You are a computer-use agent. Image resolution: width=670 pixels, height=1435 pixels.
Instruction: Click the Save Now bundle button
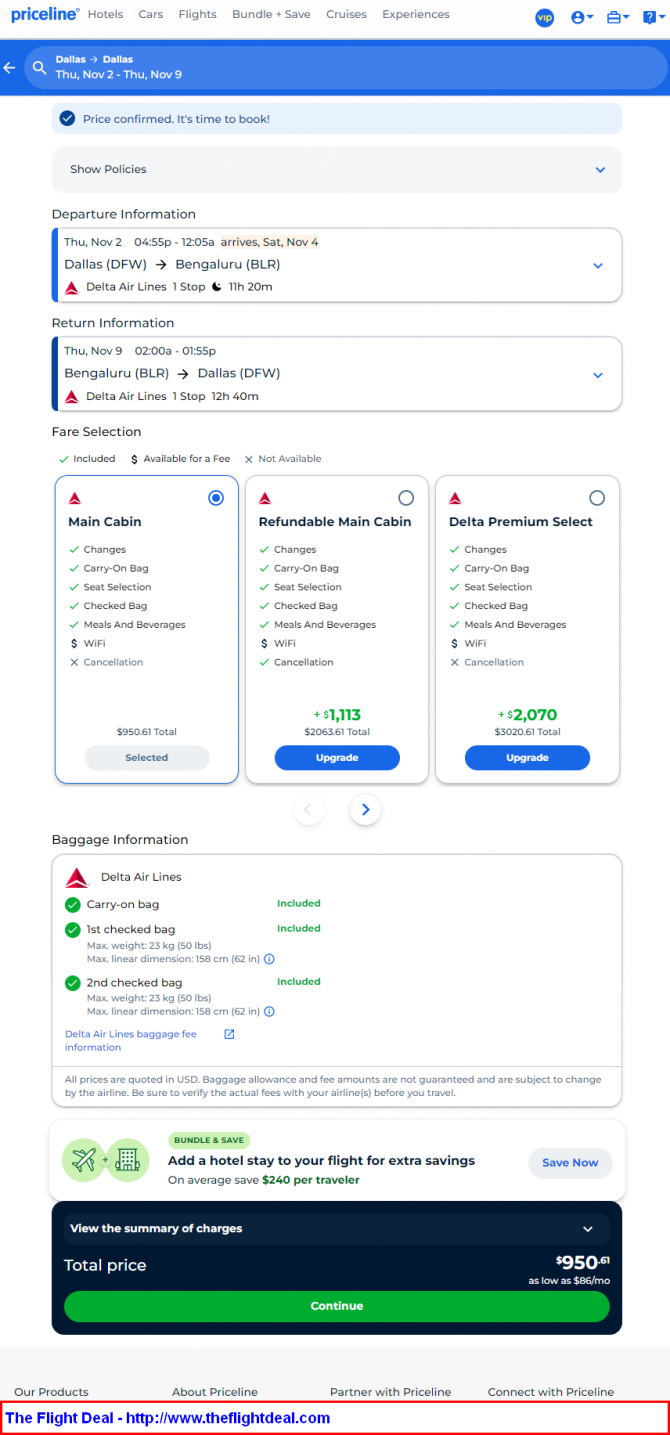(x=570, y=1163)
